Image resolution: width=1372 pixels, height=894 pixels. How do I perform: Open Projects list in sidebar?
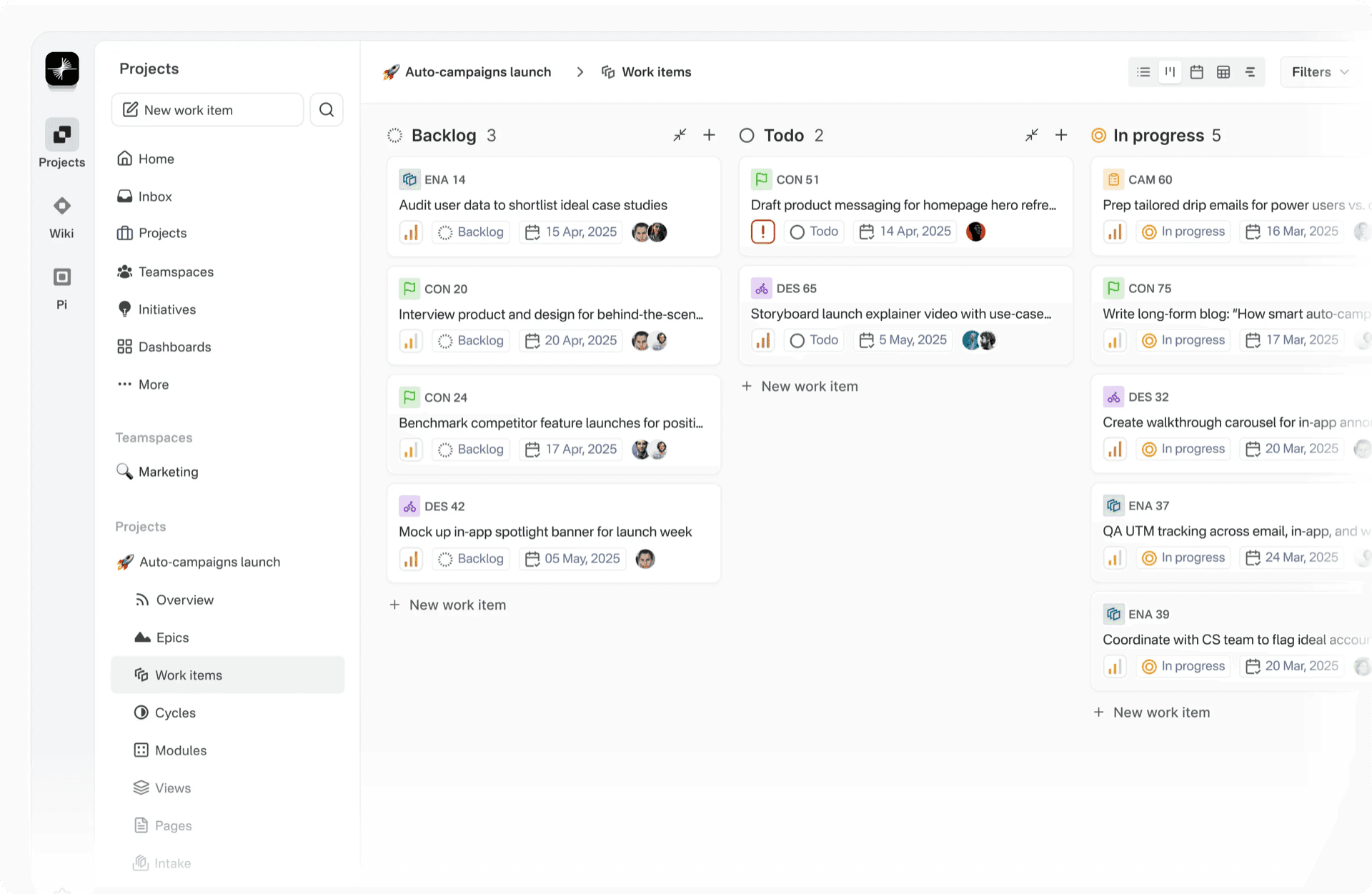click(x=151, y=233)
